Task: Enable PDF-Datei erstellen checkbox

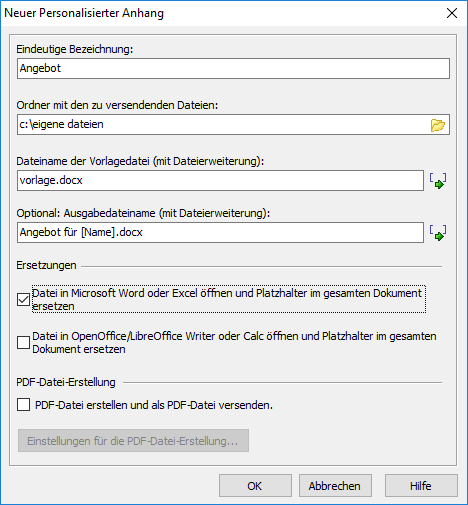Action: click(23, 405)
